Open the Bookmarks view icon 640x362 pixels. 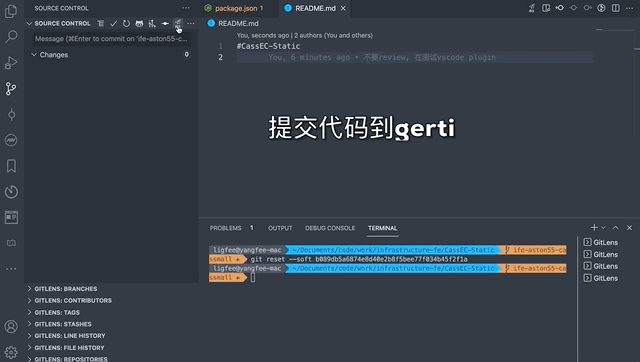tap(11, 166)
